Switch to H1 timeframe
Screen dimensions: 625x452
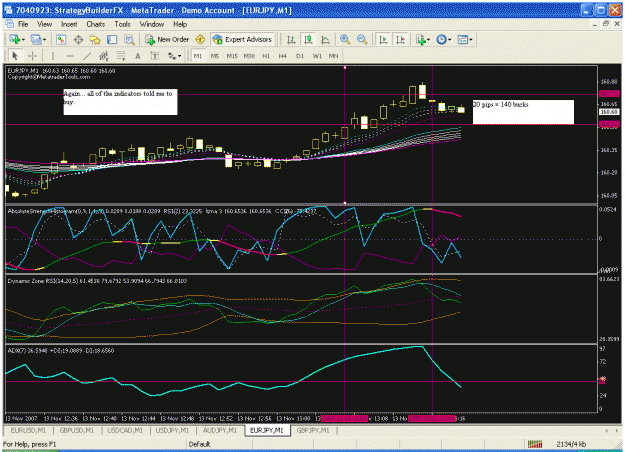(266, 56)
